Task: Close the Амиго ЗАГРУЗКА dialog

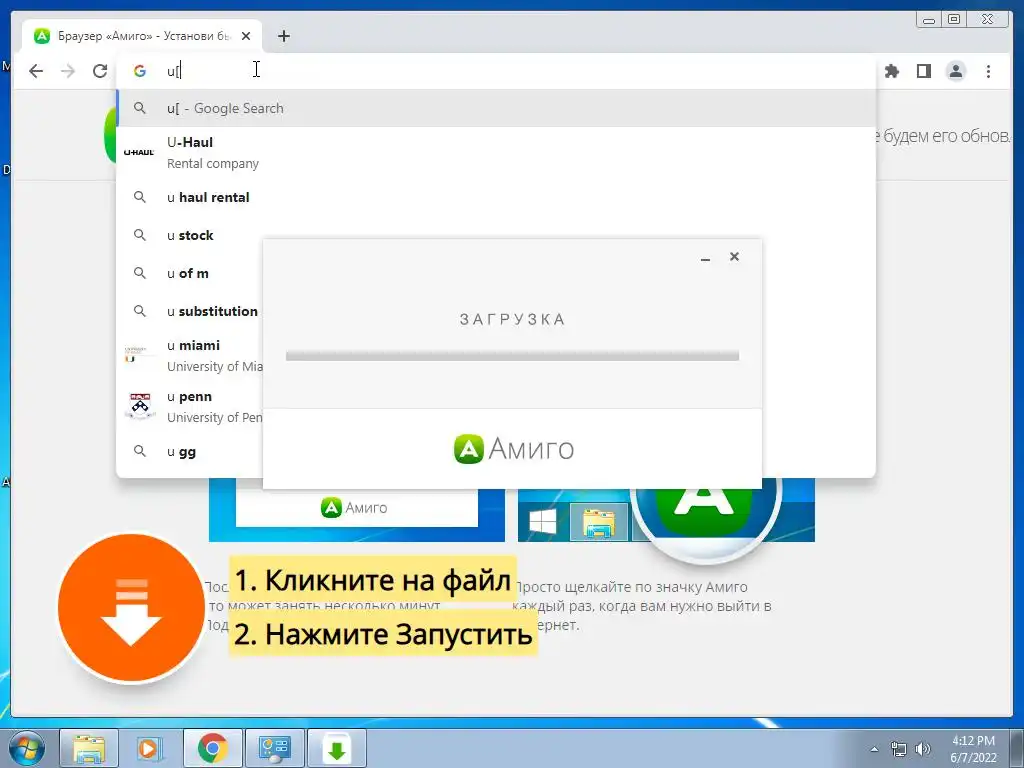Action: click(734, 257)
